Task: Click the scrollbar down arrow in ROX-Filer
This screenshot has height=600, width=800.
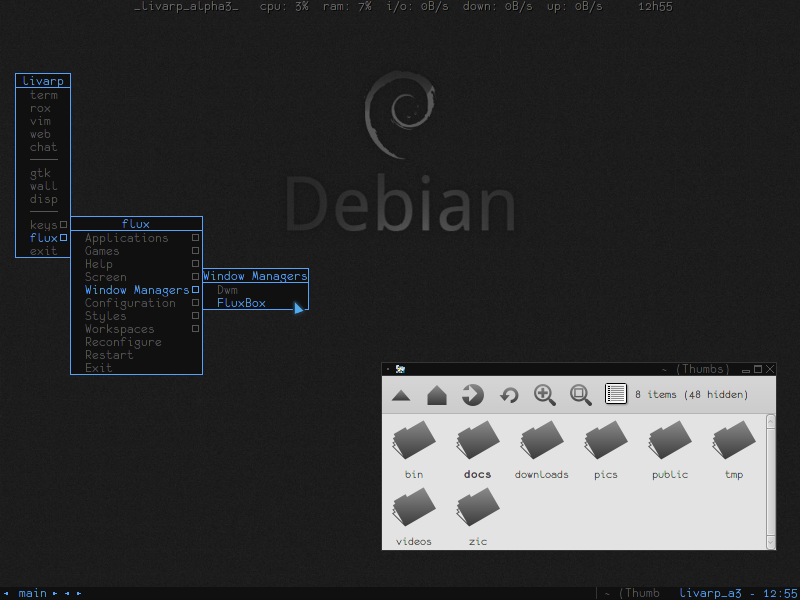Action: point(770,542)
